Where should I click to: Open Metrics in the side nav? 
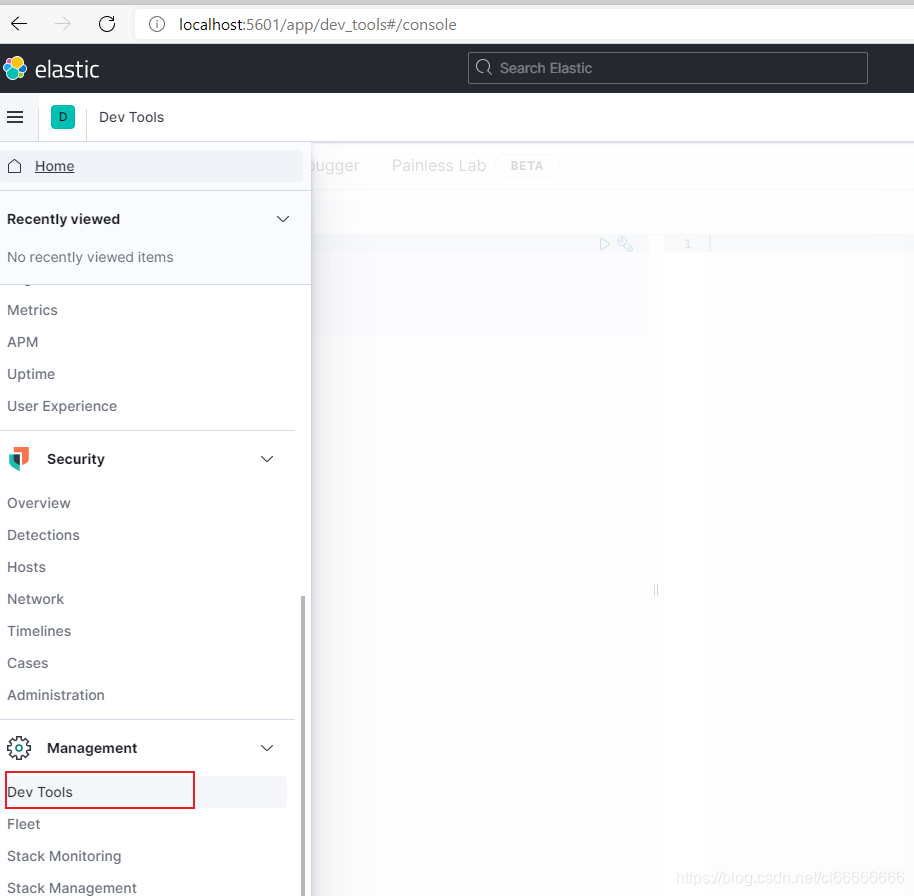33,310
